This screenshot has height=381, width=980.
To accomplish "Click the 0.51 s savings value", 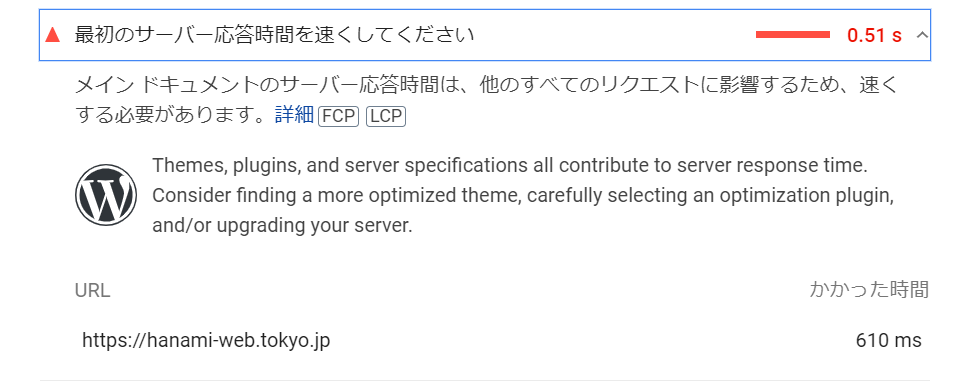I will [x=874, y=36].
